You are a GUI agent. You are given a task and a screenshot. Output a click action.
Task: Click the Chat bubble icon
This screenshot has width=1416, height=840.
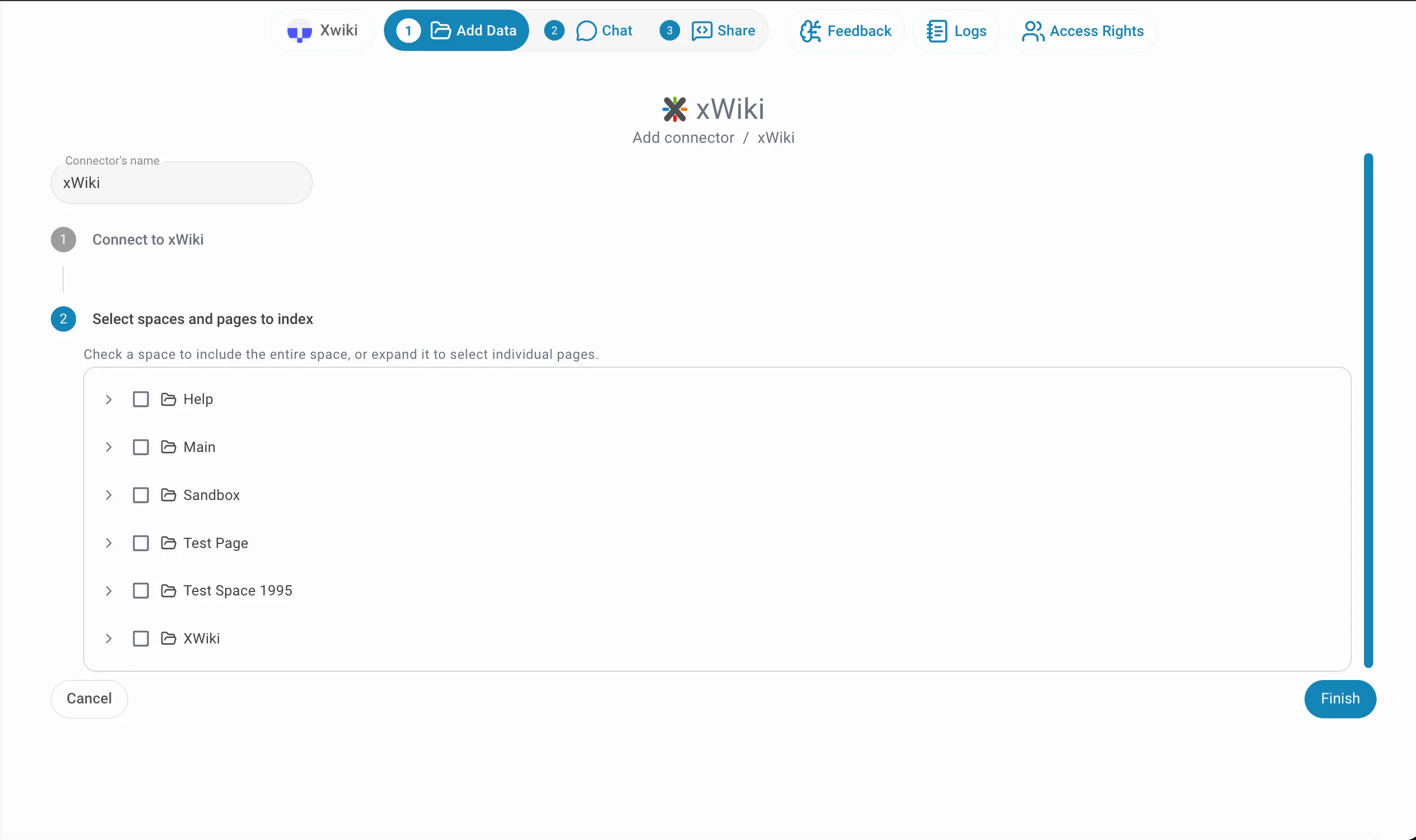tap(586, 31)
